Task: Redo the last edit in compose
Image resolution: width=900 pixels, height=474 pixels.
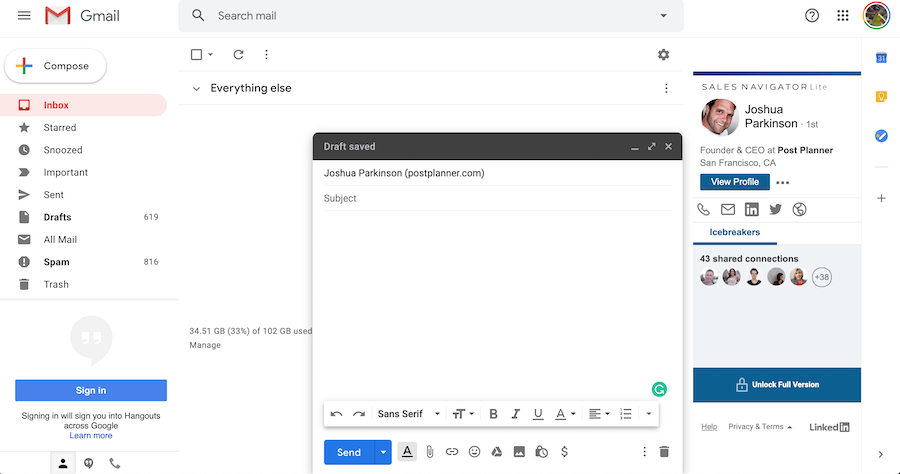Action: click(x=359, y=414)
